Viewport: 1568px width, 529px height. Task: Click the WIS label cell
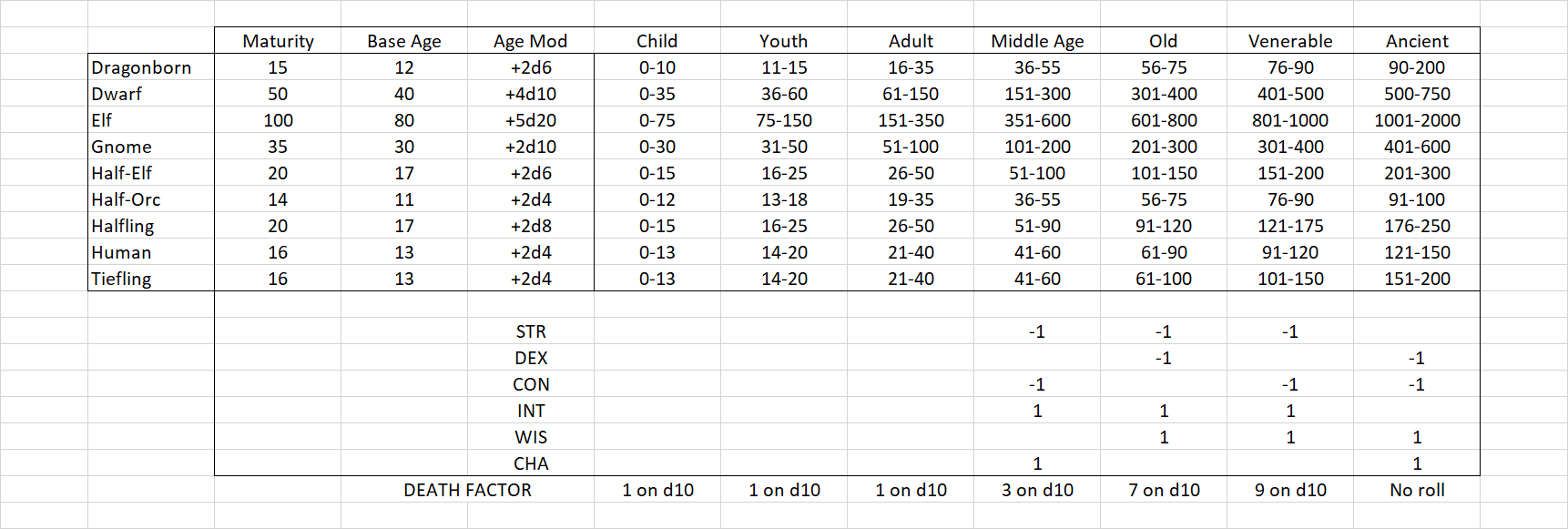pos(531,437)
